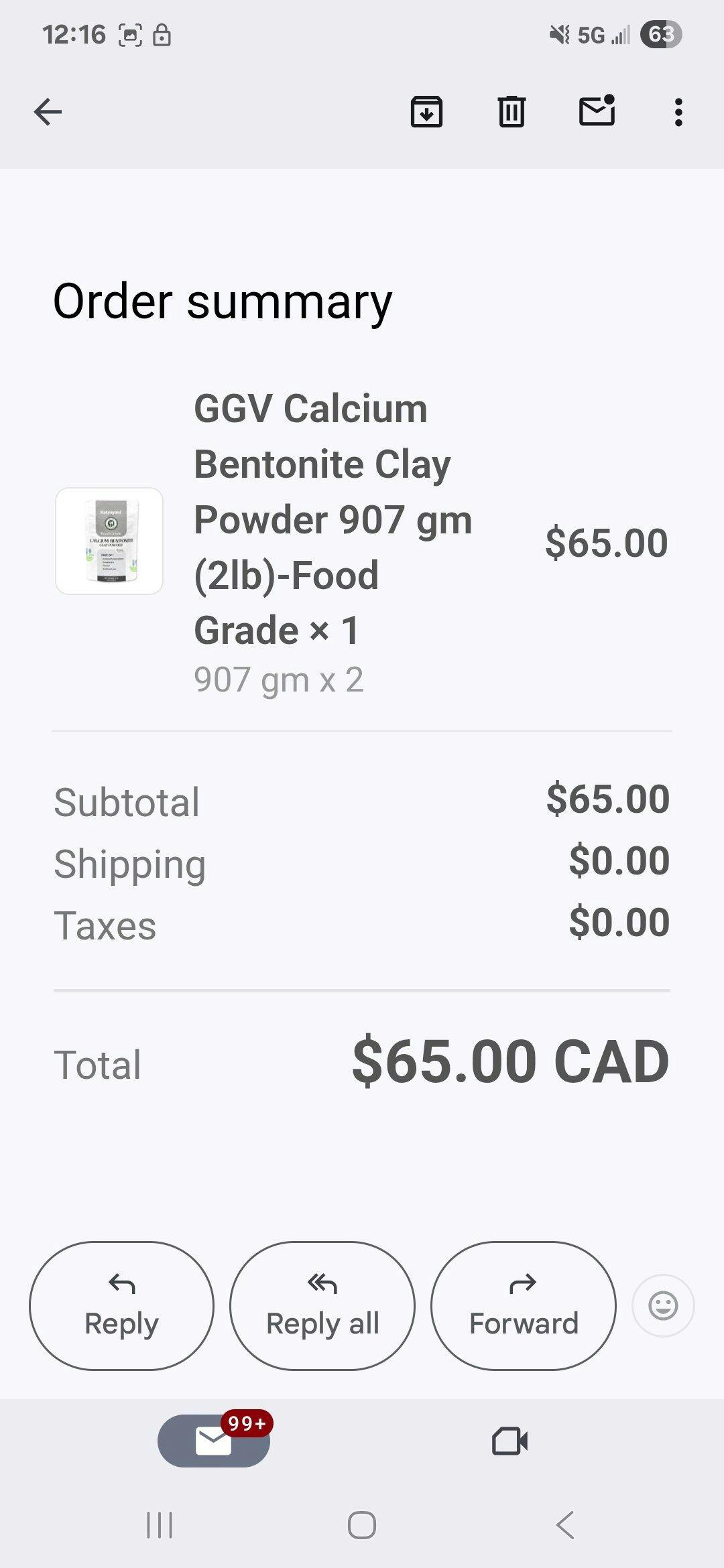Tap the muted sound status icon
This screenshot has height=1568, width=724.
click(x=559, y=34)
